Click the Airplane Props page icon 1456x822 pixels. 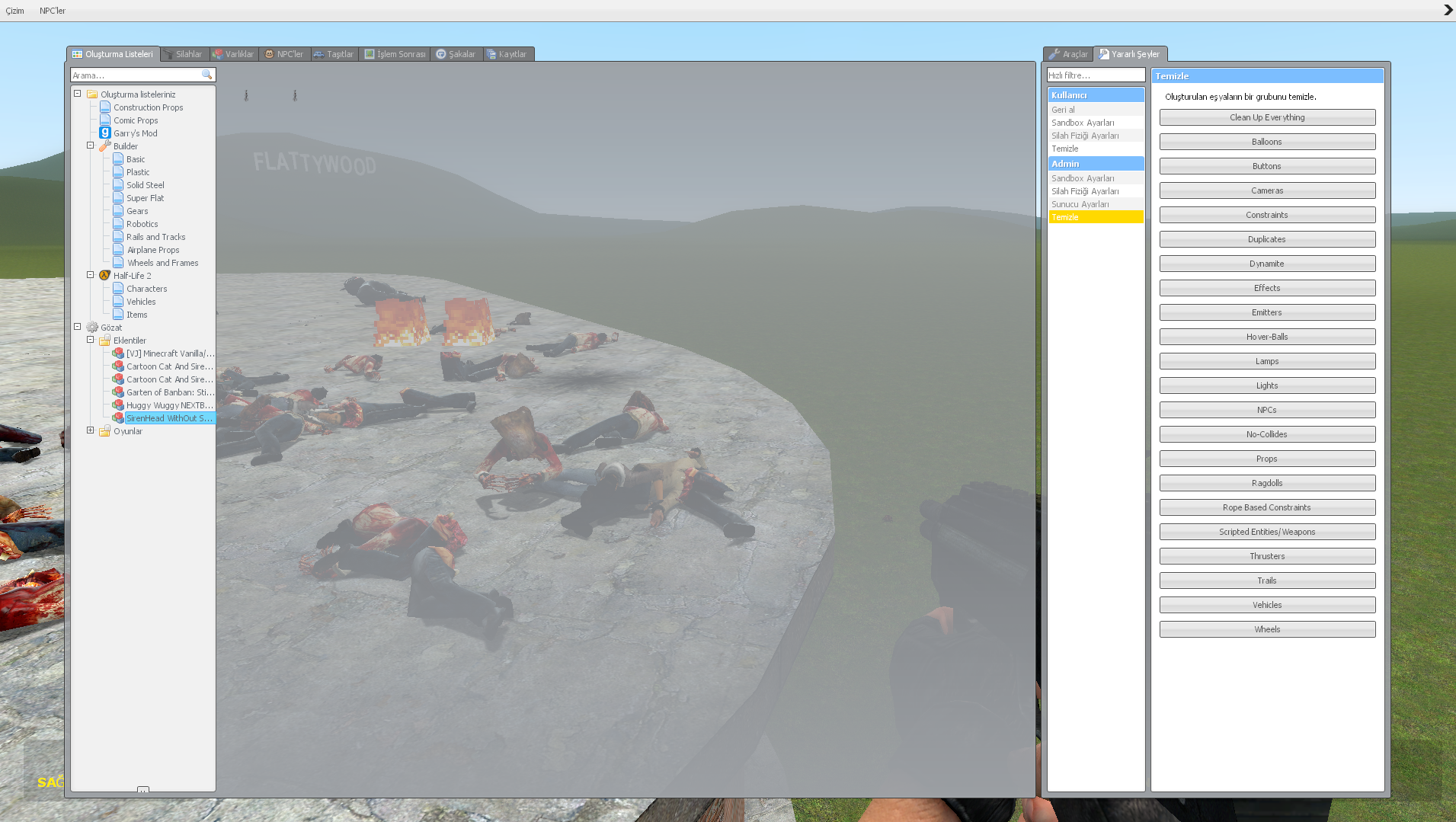118,250
